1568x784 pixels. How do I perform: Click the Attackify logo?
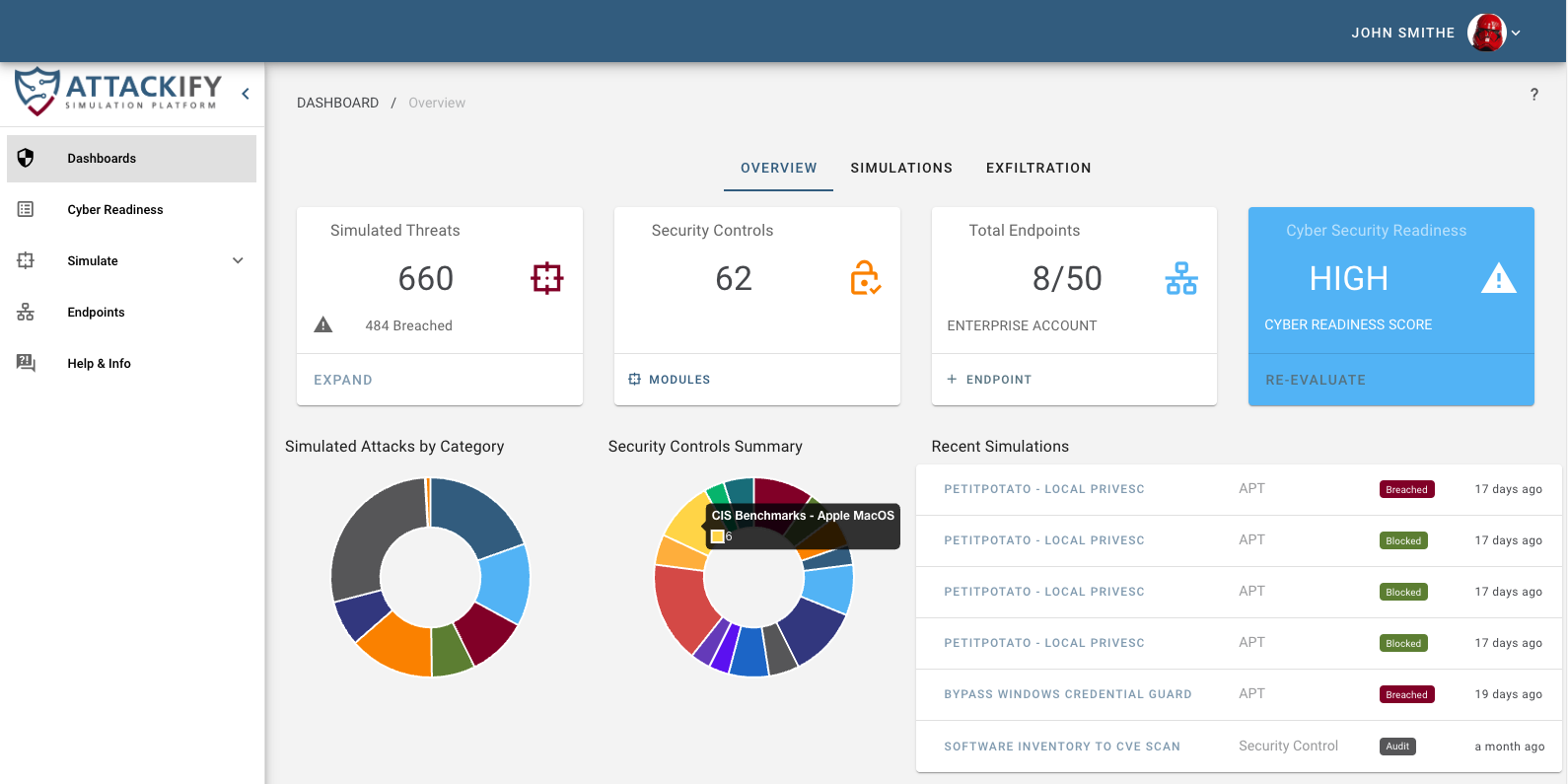point(117,92)
